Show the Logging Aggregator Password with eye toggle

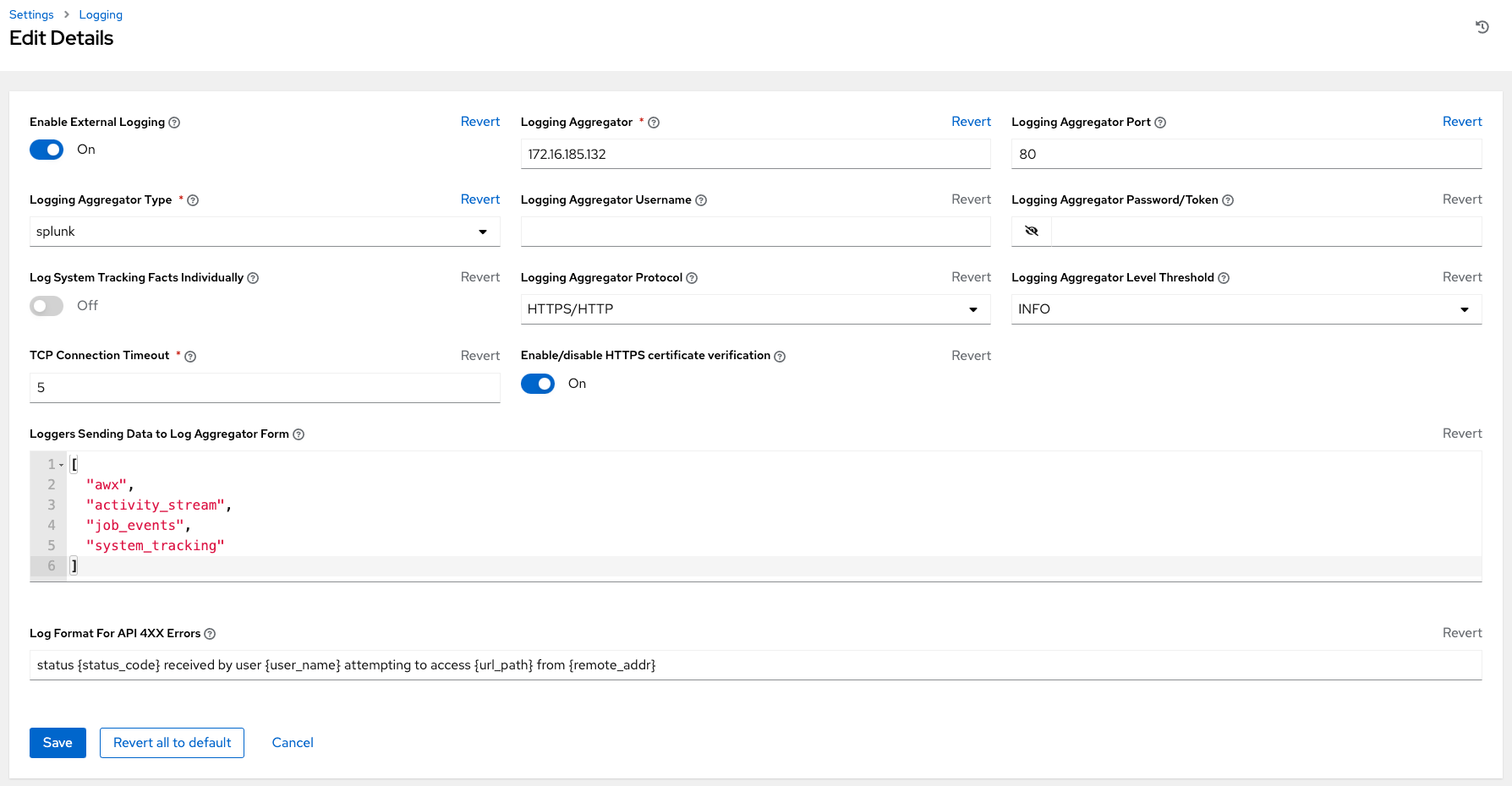pos(1031,231)
